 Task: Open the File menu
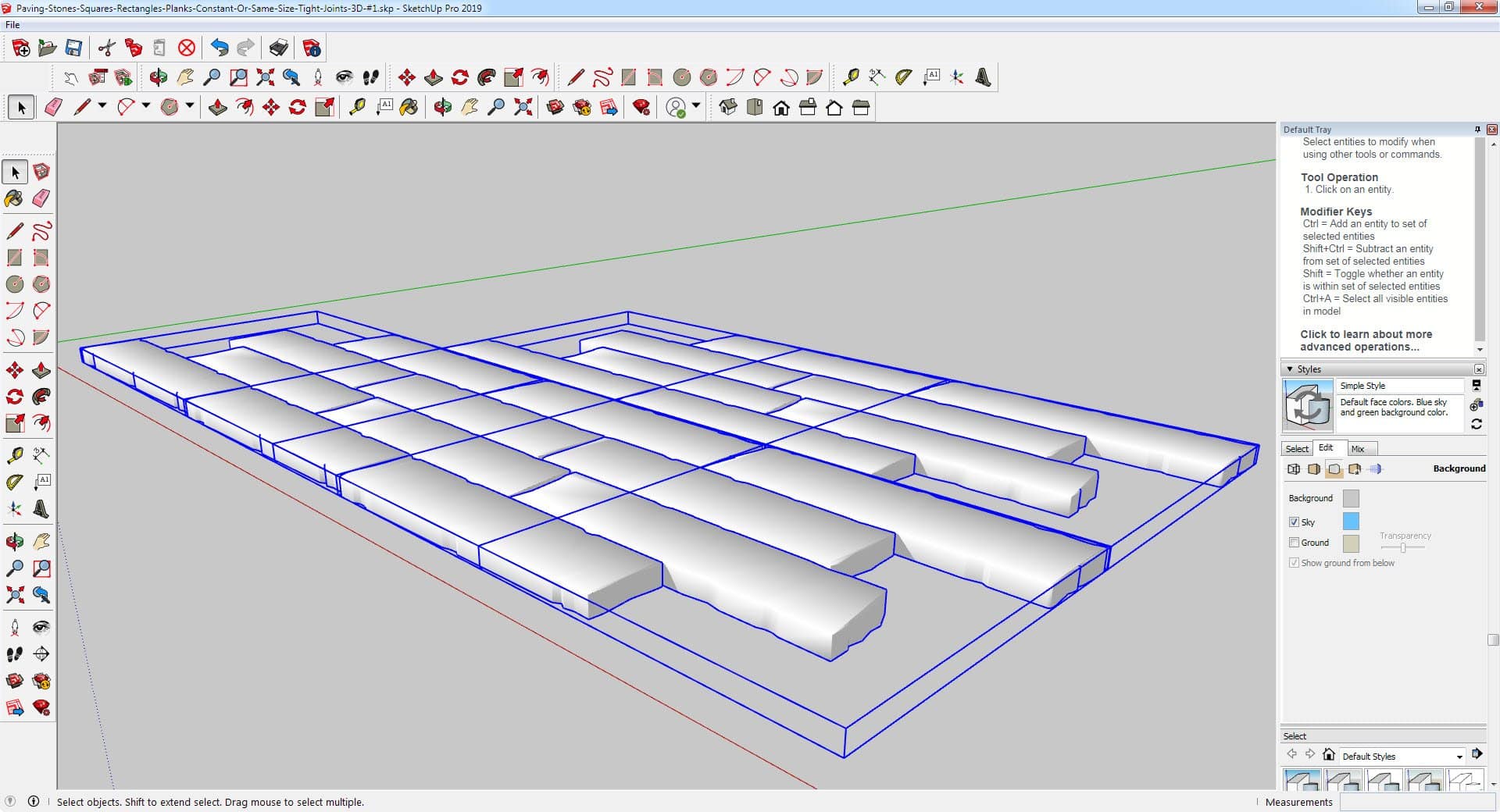12,25
